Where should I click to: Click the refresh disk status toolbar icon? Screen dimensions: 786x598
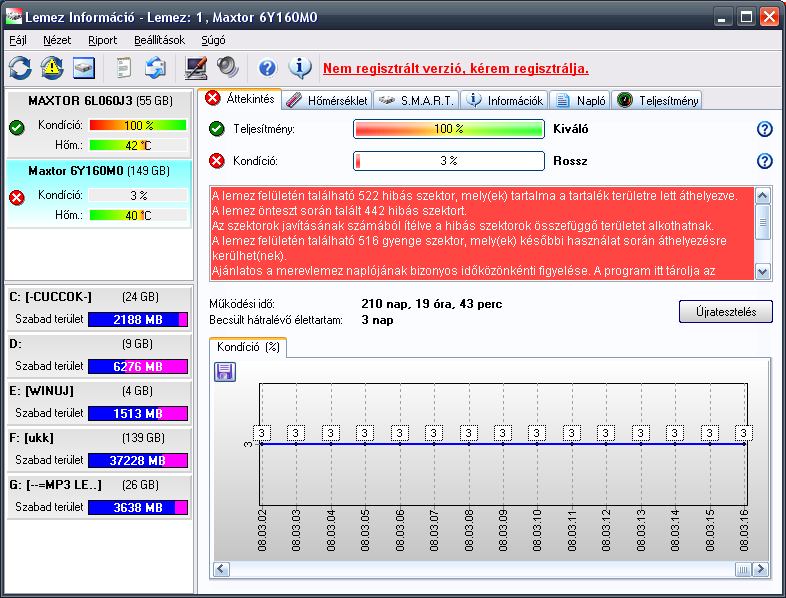[20, 68]
